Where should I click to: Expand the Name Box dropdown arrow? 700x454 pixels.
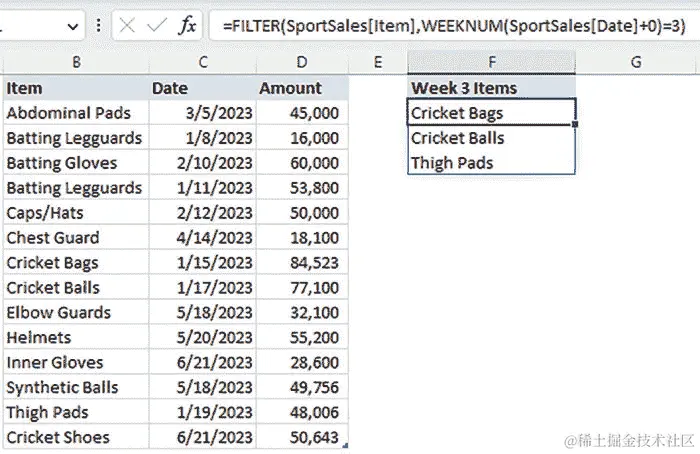[73, 27]
